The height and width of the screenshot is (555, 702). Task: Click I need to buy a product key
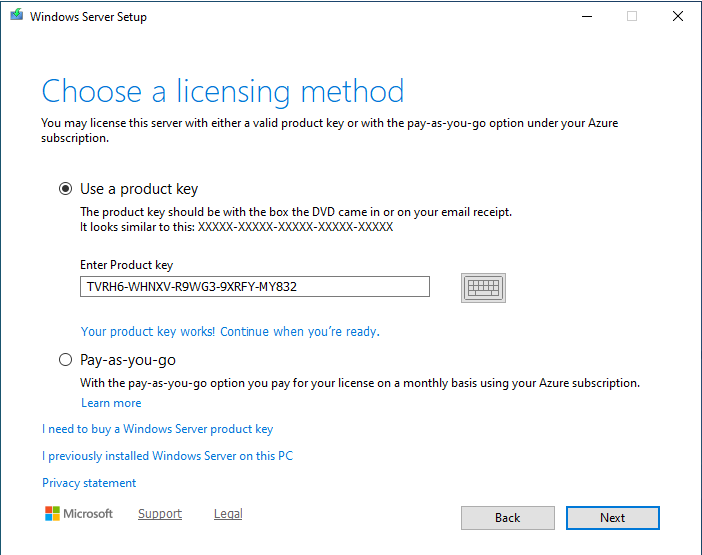[157, 429]
